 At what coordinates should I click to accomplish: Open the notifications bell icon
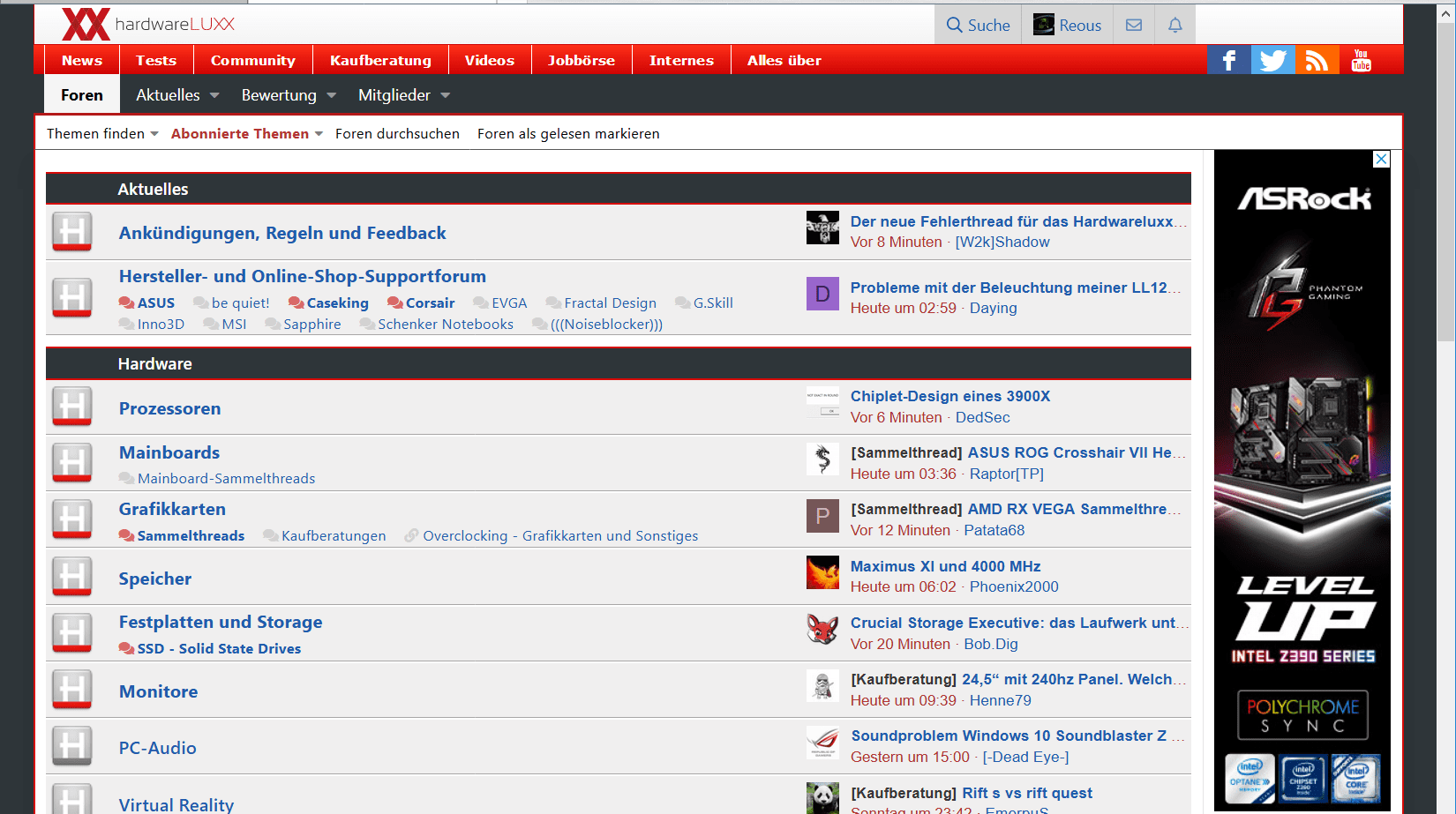tap(1175, 26)
